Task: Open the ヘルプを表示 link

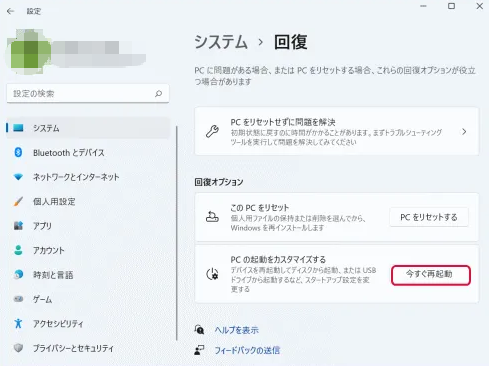Action: [237, 330]
